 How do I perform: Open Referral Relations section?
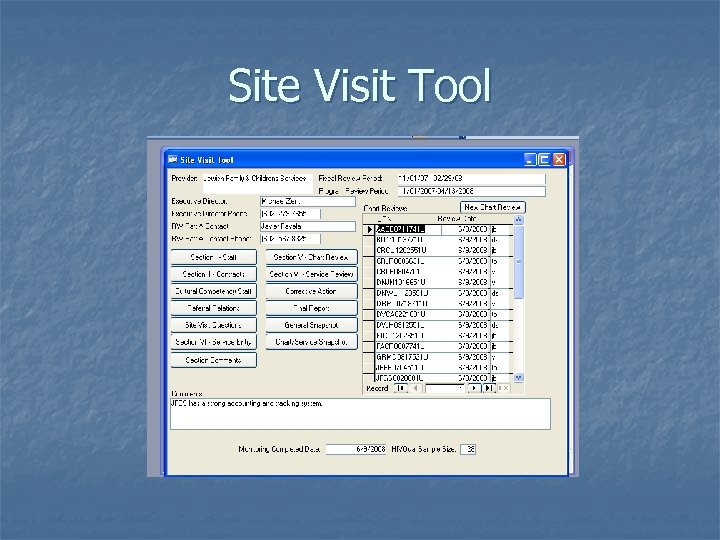point(214,308)
